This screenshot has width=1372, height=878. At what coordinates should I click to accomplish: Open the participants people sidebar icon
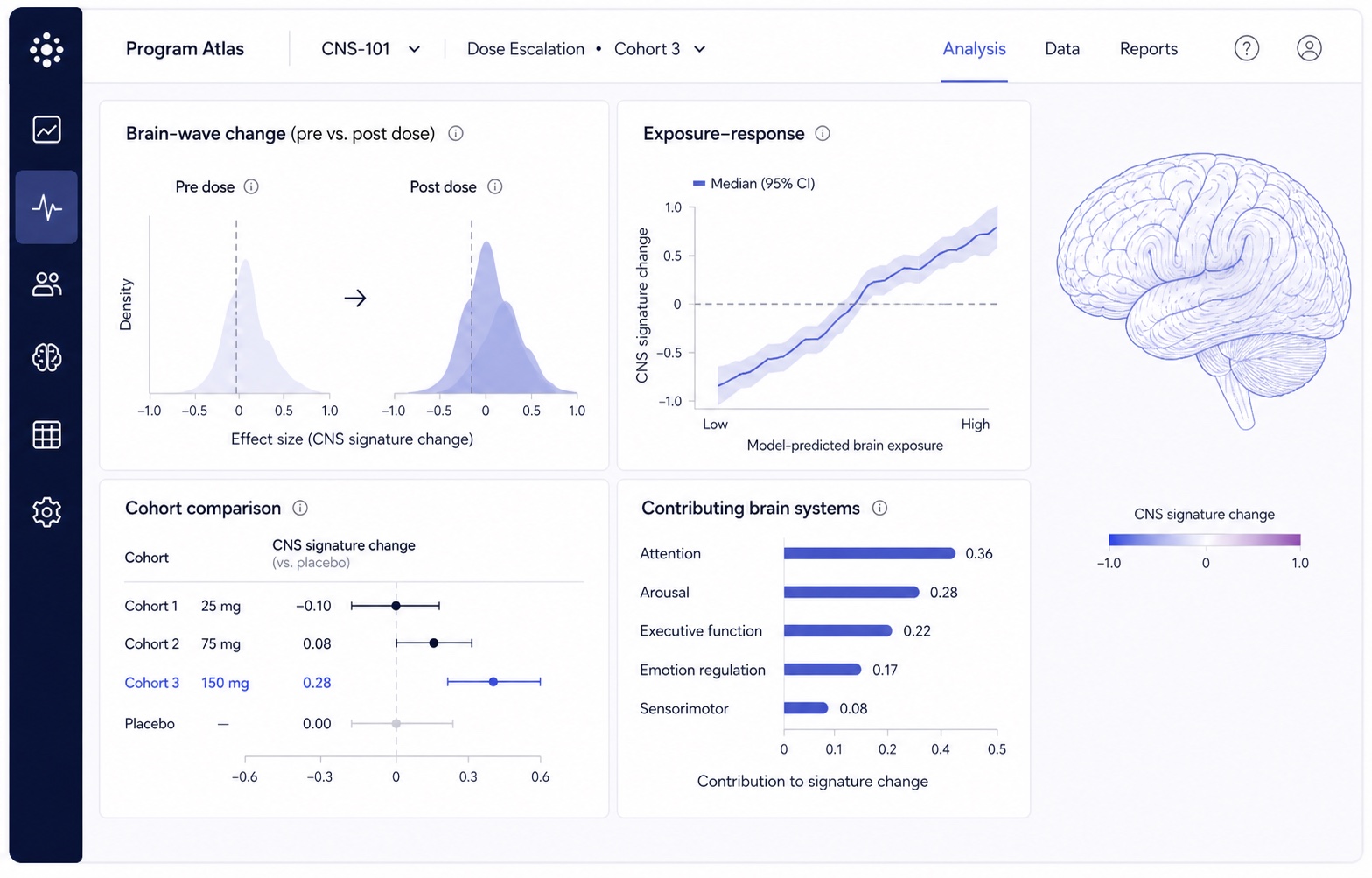pos(46,284)
